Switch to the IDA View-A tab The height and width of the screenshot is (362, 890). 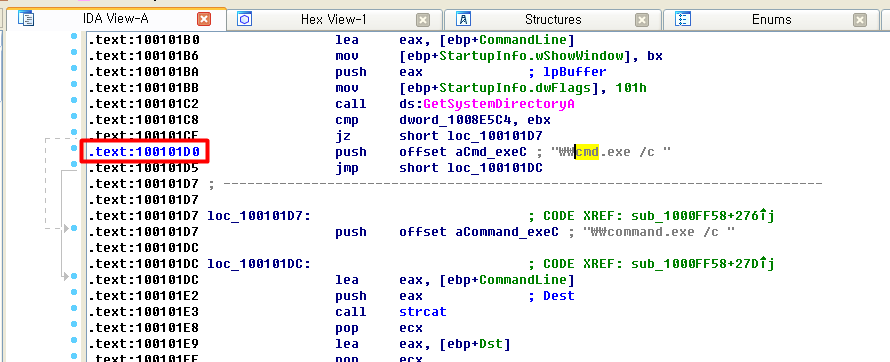tap(116, 19)
